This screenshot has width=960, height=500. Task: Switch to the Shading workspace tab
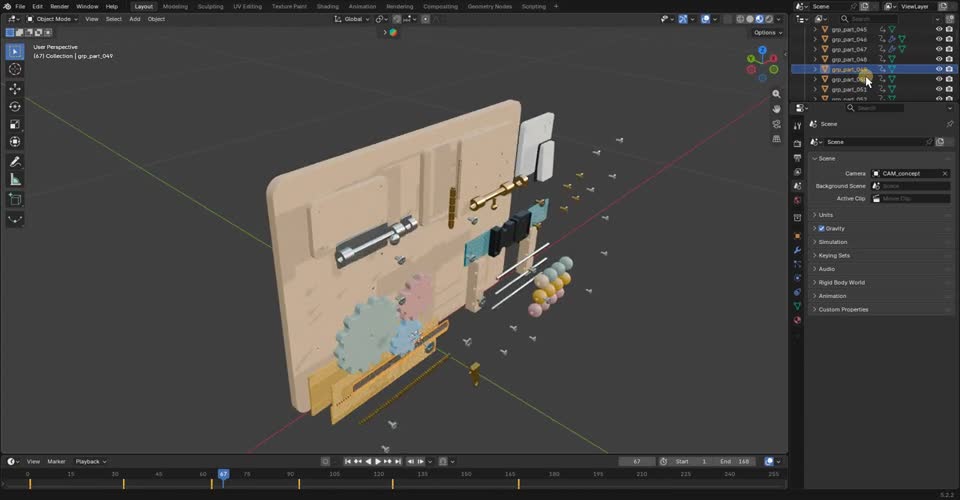click(x=328, y=6)
